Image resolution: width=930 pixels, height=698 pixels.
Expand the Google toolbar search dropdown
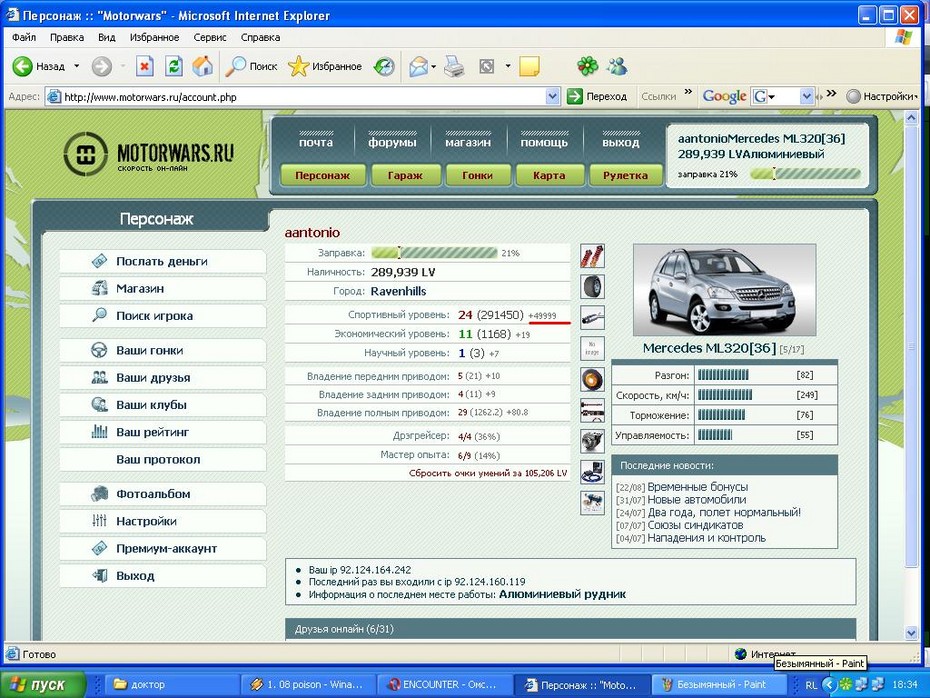point(806,96)
